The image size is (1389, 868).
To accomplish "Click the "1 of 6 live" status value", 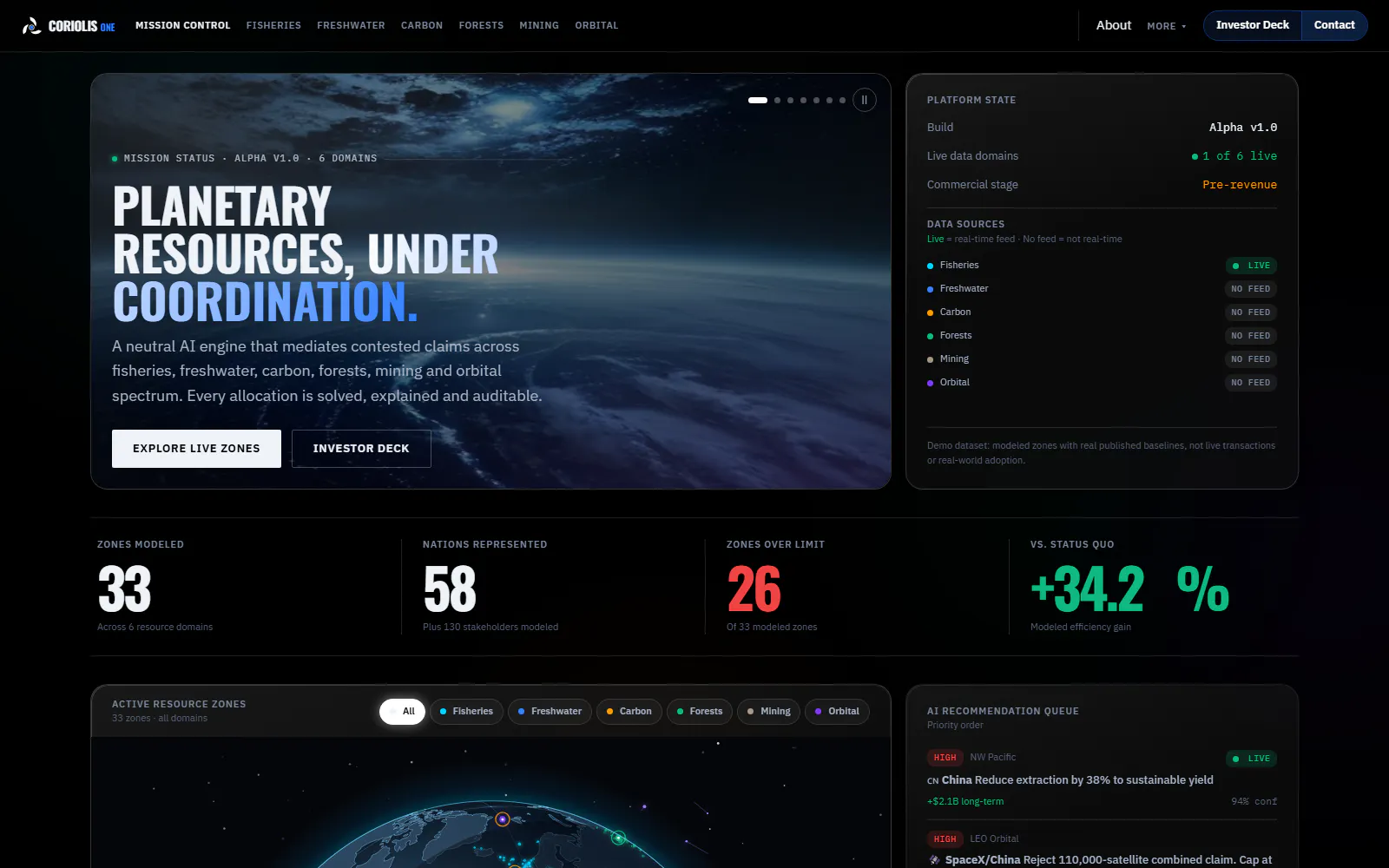I will tap(1234, 156).
